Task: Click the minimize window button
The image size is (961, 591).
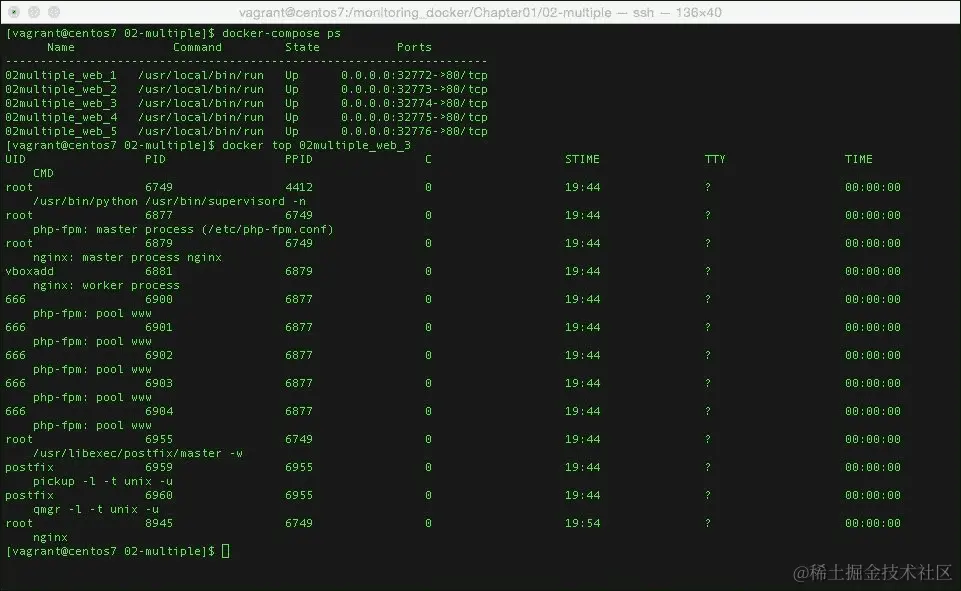Action: tap(34, 12)
